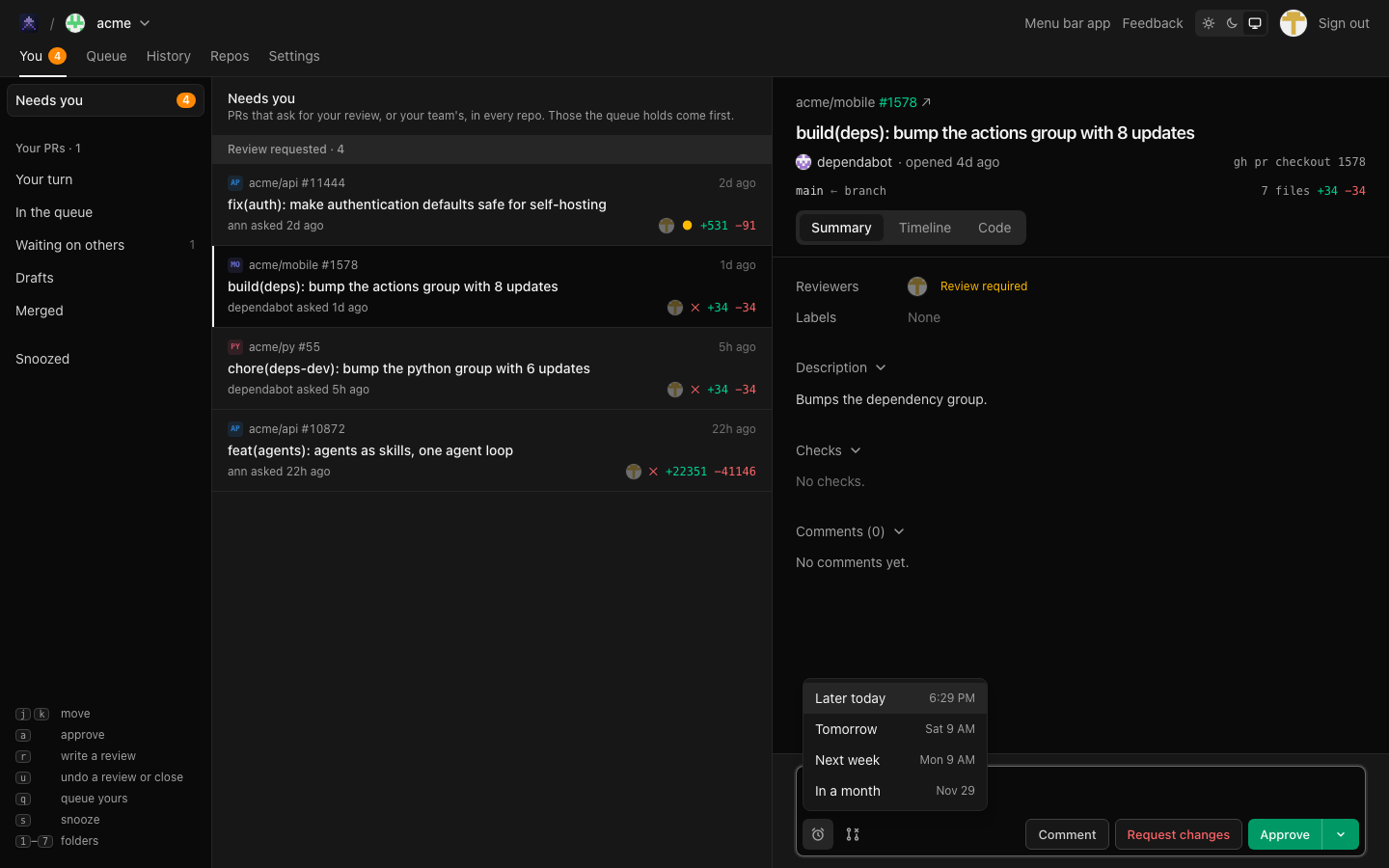Choose Next week snooze option
This screenshot has height=868, width=1389.
point(895,760)
